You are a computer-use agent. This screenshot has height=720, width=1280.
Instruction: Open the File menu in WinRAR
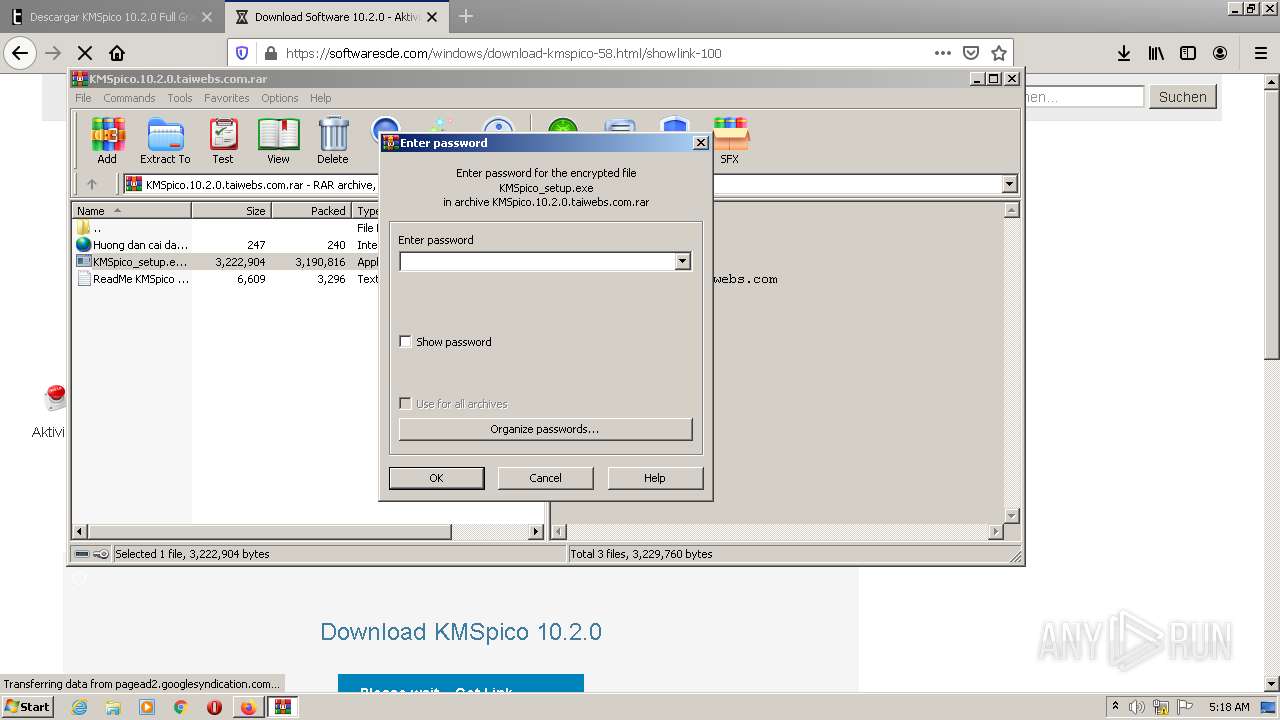pos(83,98)
